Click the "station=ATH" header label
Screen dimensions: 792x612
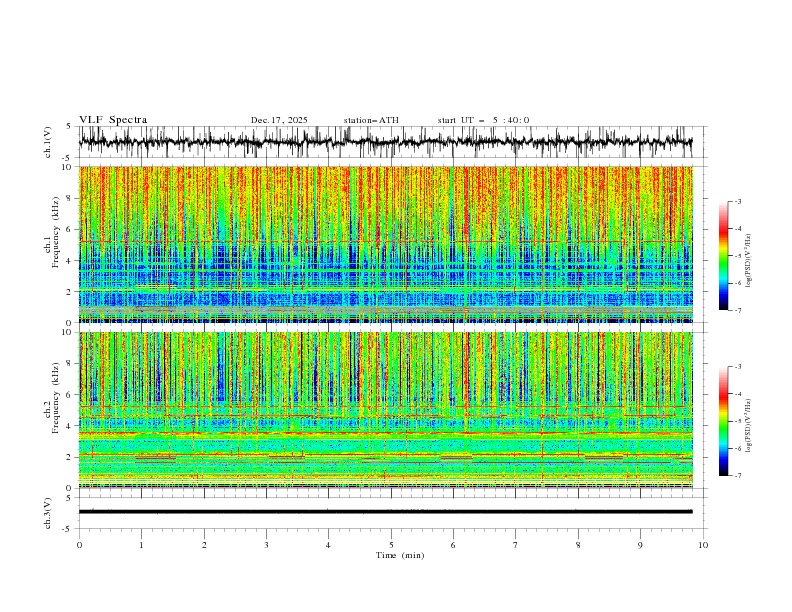371,120
